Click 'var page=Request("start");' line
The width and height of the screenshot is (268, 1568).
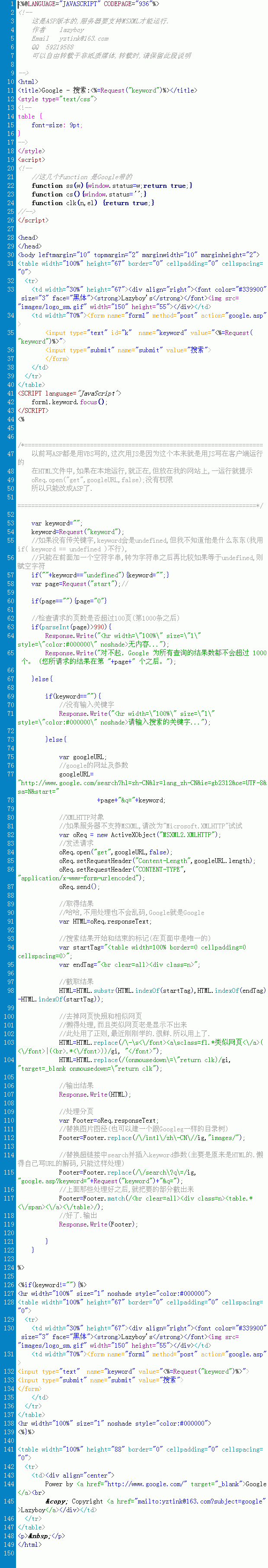point(80,584)
